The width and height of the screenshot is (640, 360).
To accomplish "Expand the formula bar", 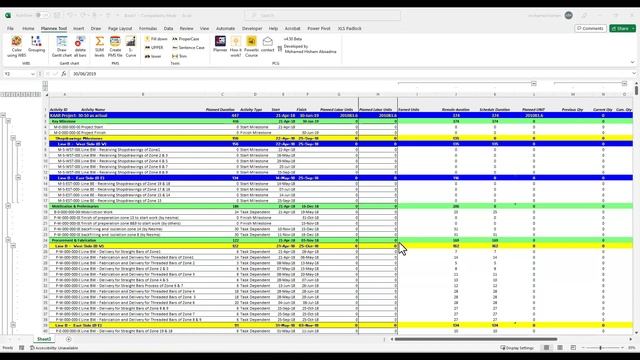I will click(x=634, y=74).
